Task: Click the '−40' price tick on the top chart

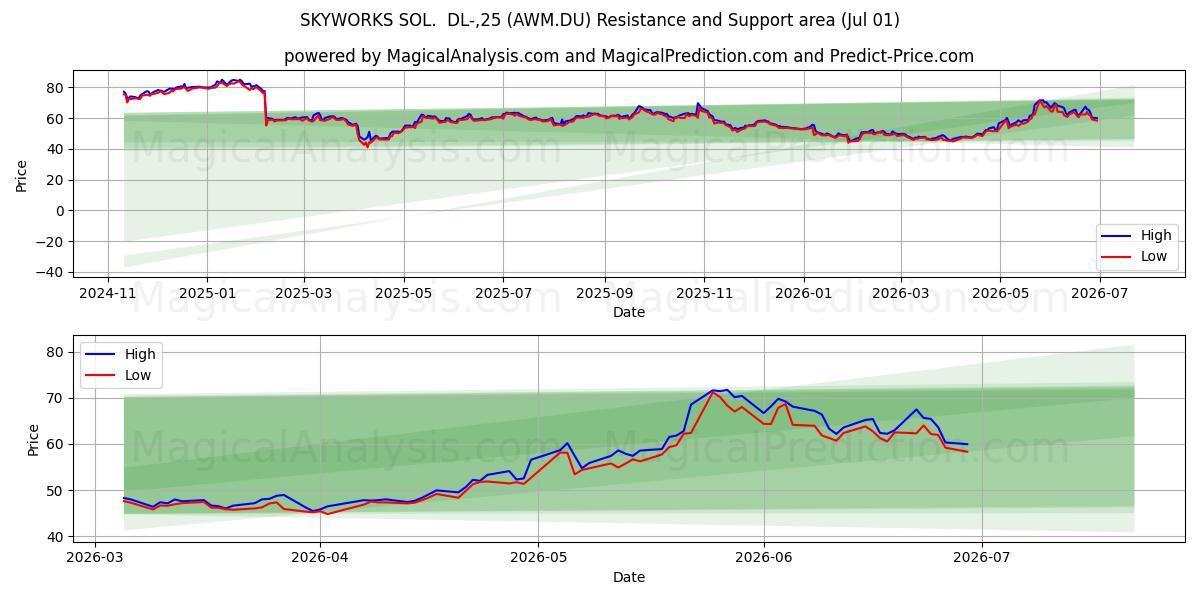Action: click(x=50, y=272)
